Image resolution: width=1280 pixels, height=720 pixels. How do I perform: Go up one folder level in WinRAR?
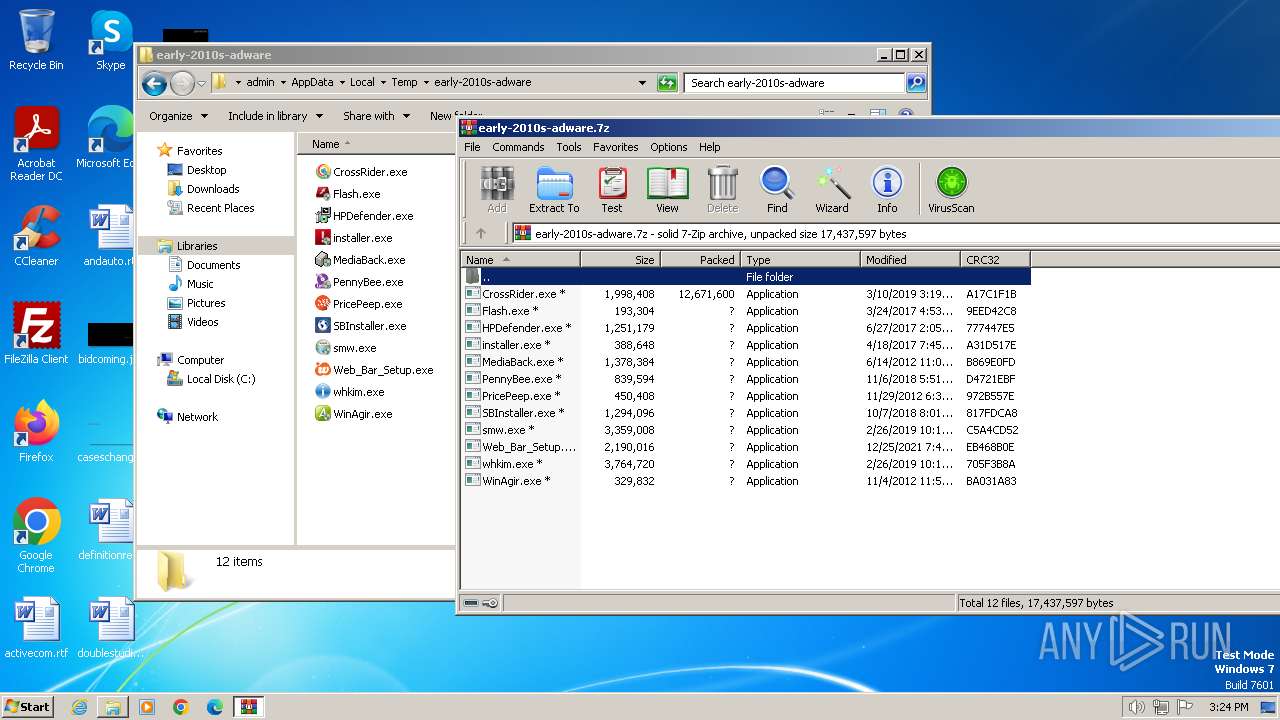click(481, 233)
